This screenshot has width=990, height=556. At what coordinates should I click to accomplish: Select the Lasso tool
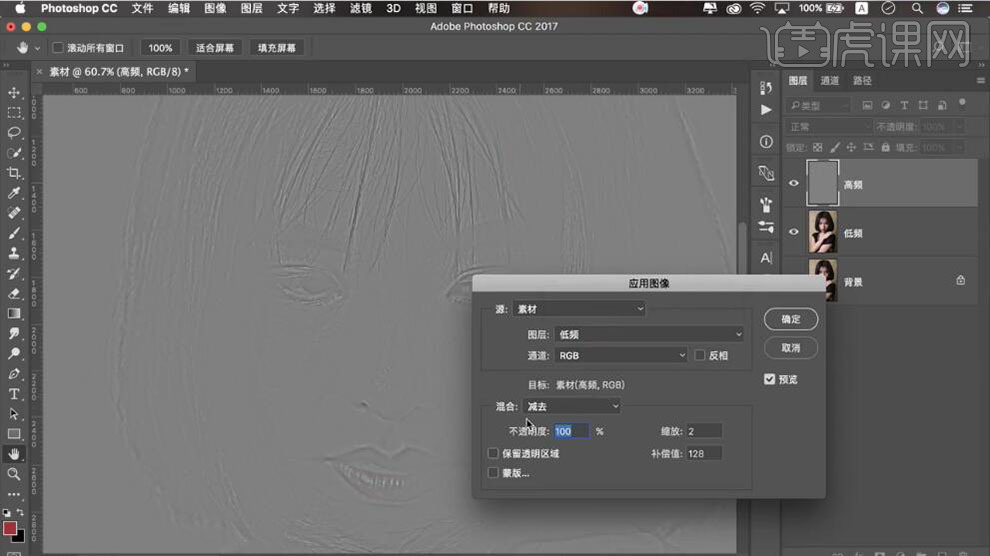14,132
